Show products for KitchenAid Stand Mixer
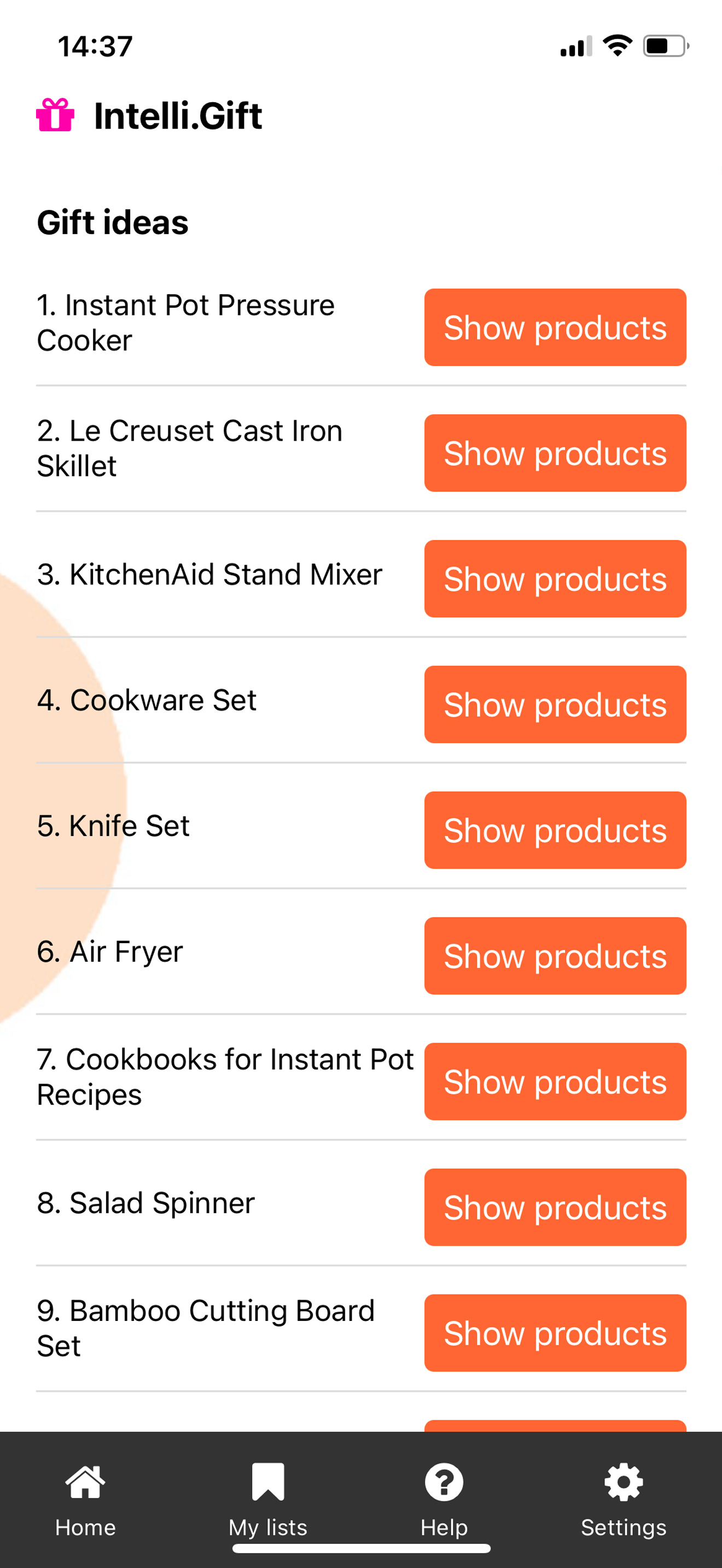Screen dimensions: 722x1568 tap(555, 579)
